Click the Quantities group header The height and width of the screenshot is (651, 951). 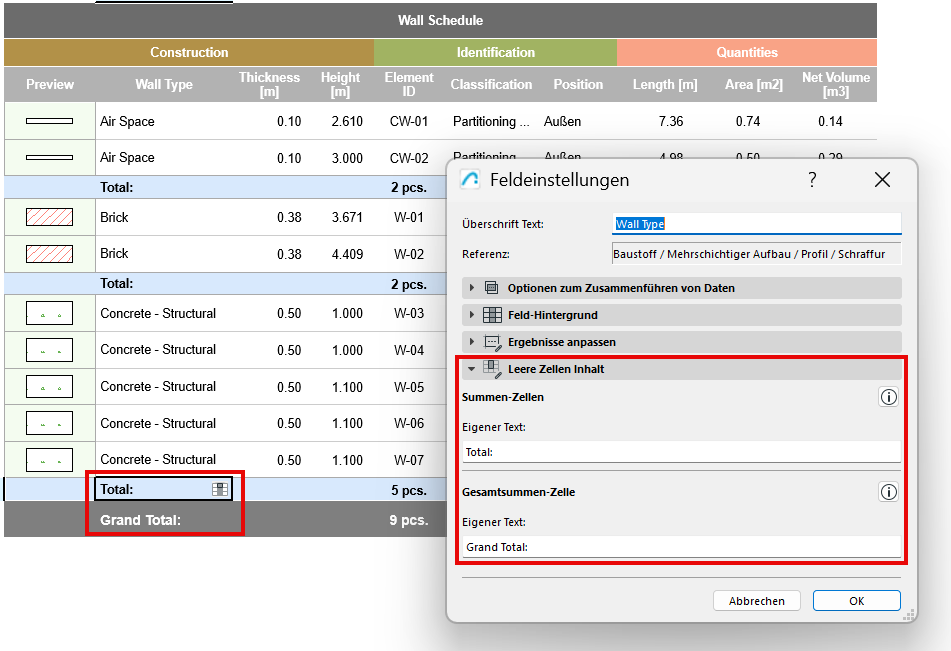coord(747,52)
